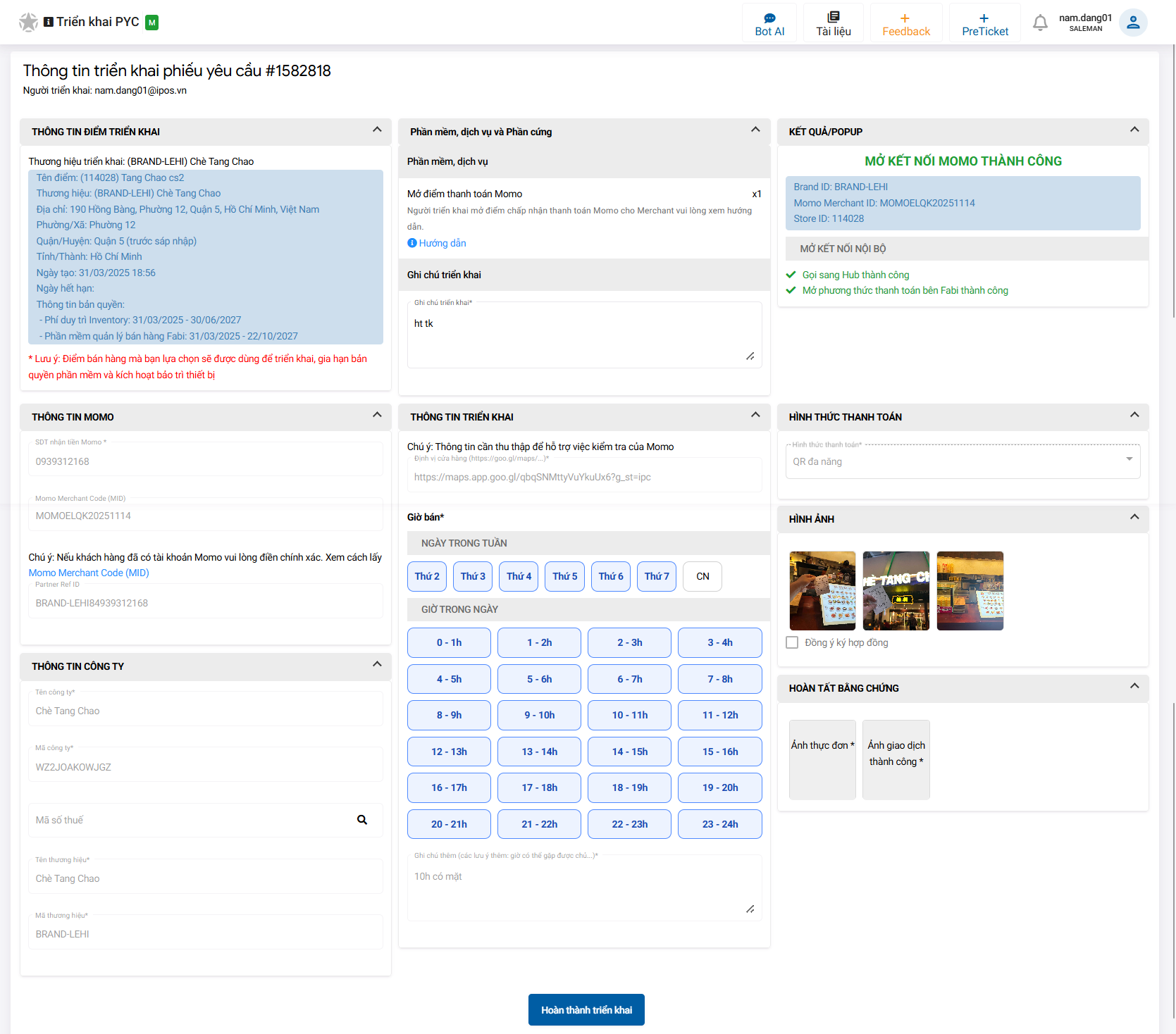Toggle Thứ 3 weekday
The width and height of the screenshot is (1176, 1034).
click(473, 576)
